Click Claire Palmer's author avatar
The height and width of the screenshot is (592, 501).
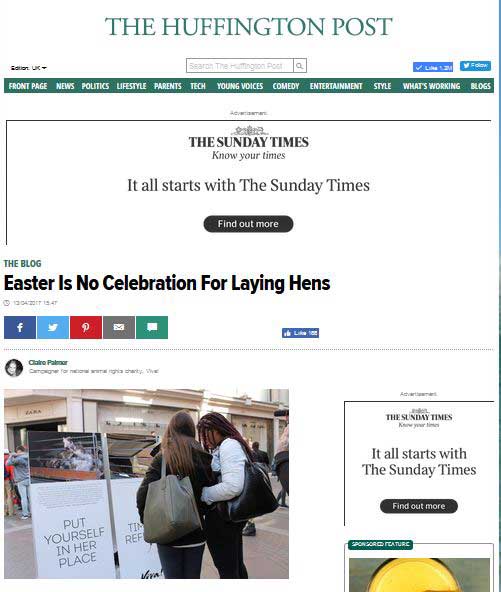pos(14,368)
